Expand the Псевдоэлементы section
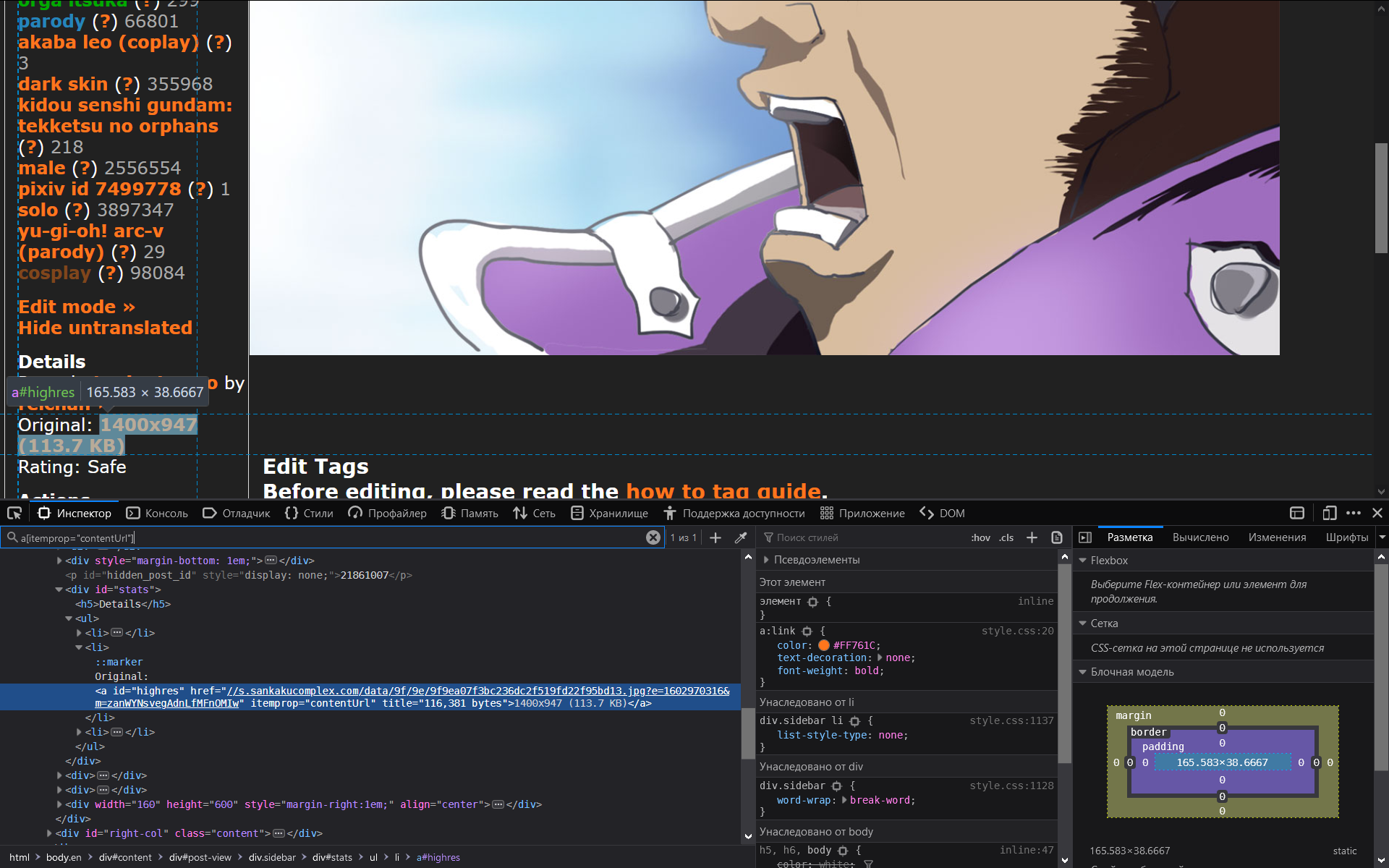The height and width of the screenshot is (868, 1389). [x=767, y=559]
